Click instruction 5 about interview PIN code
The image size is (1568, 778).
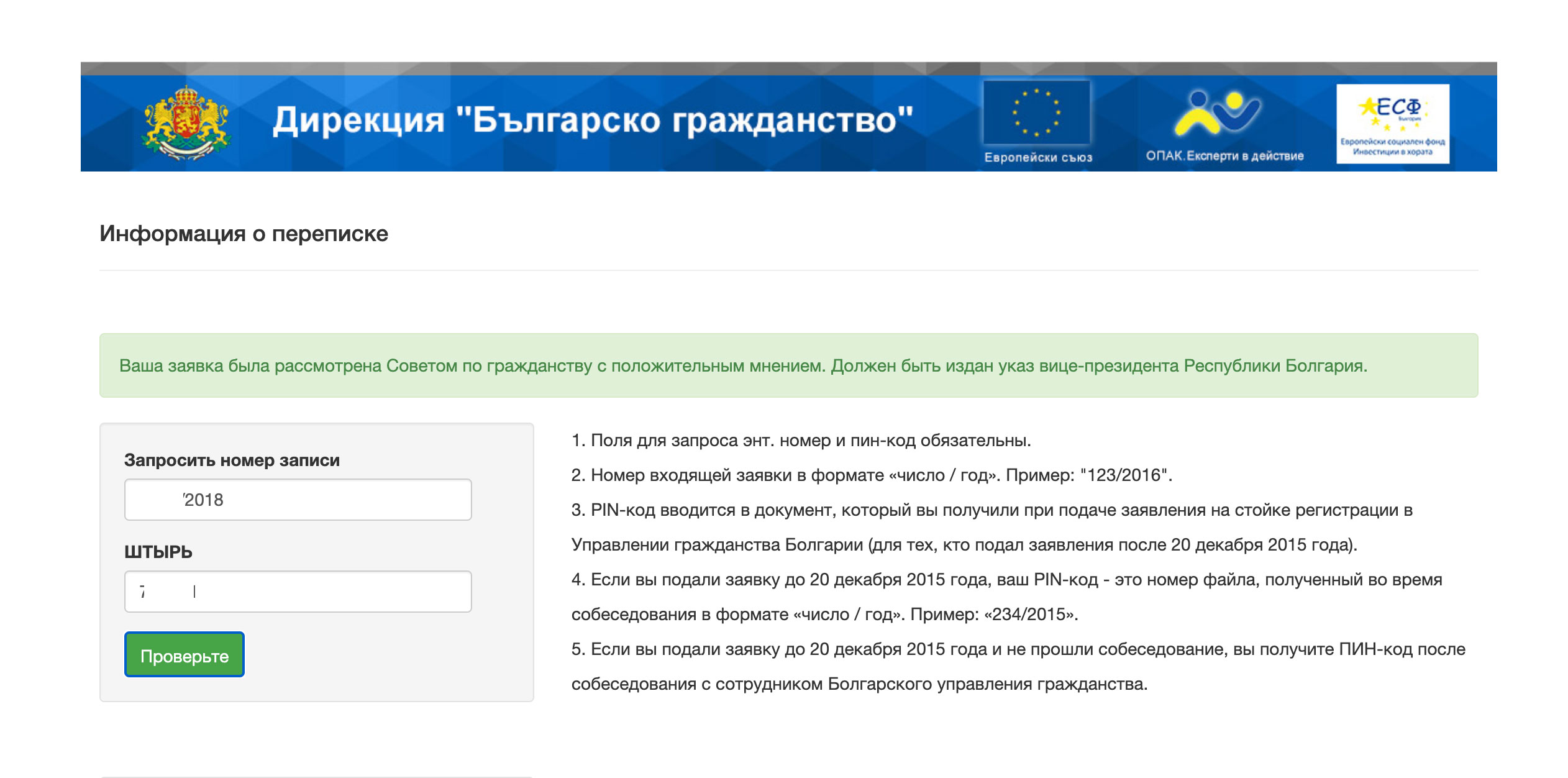pos(1018,649)
